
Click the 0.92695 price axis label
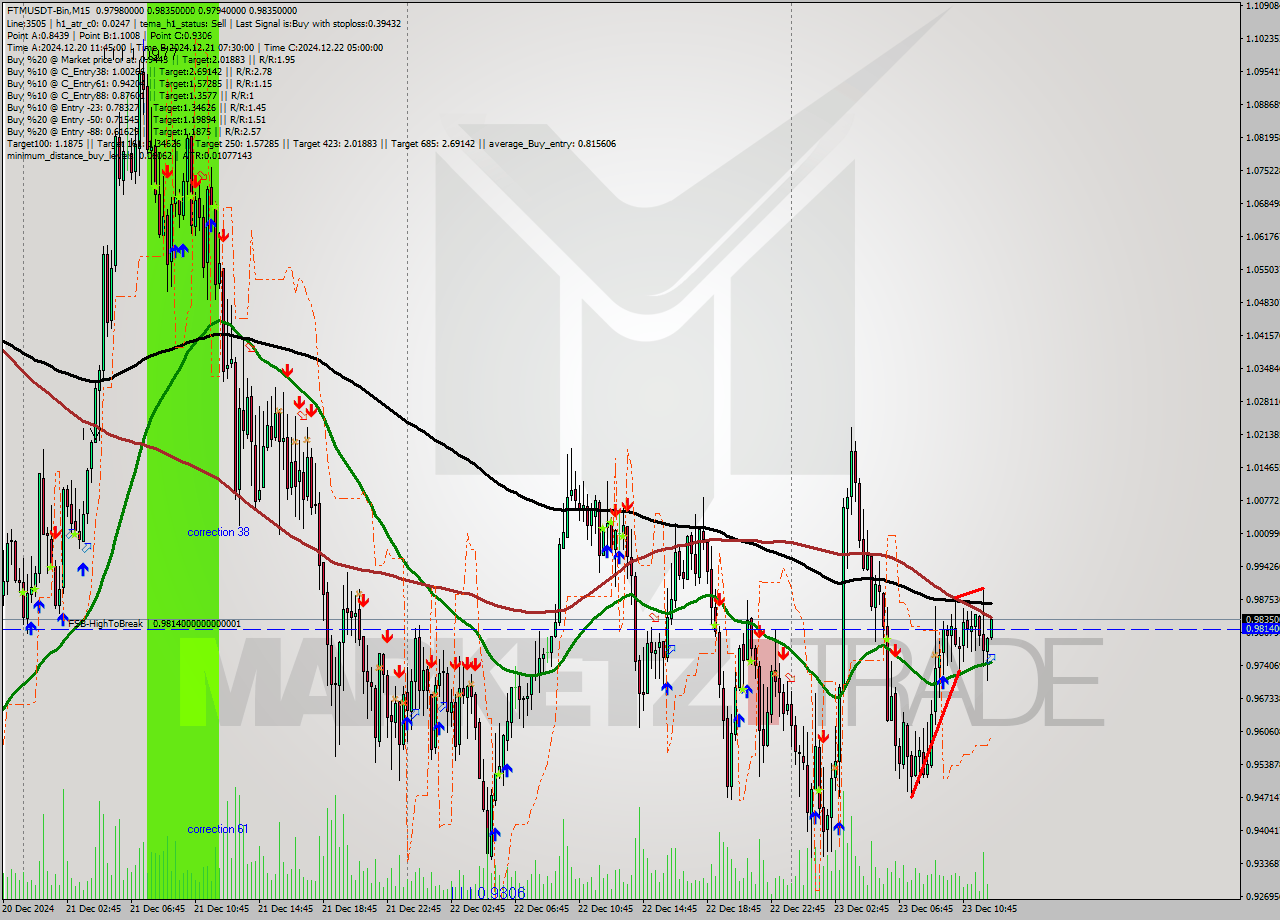[1262, 896]
